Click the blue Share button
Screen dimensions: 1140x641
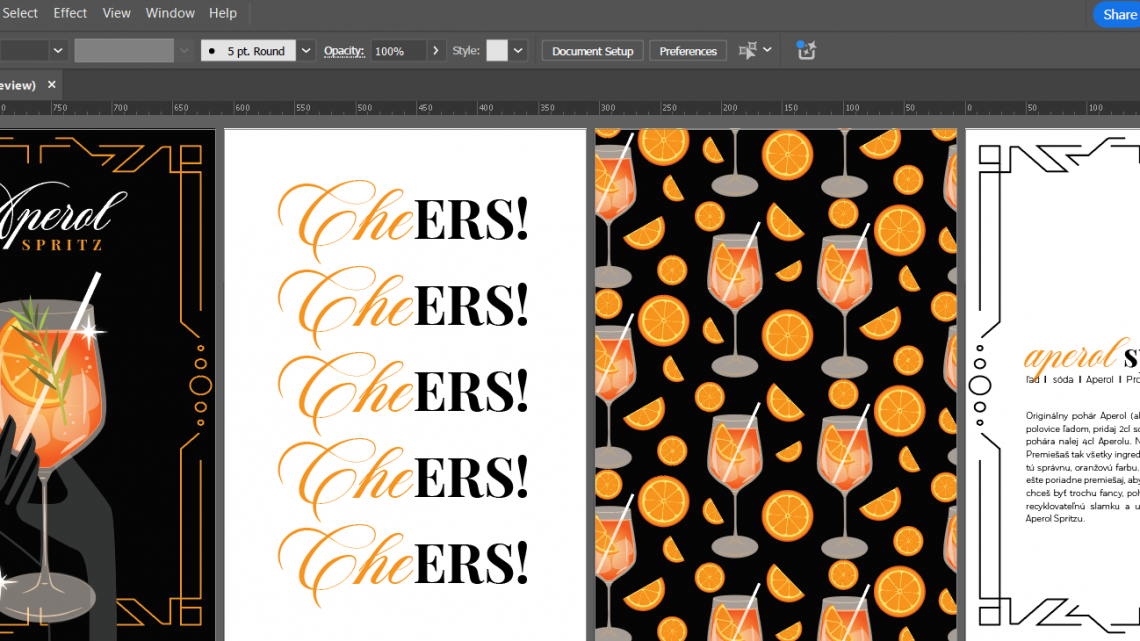pos(1118,15)
